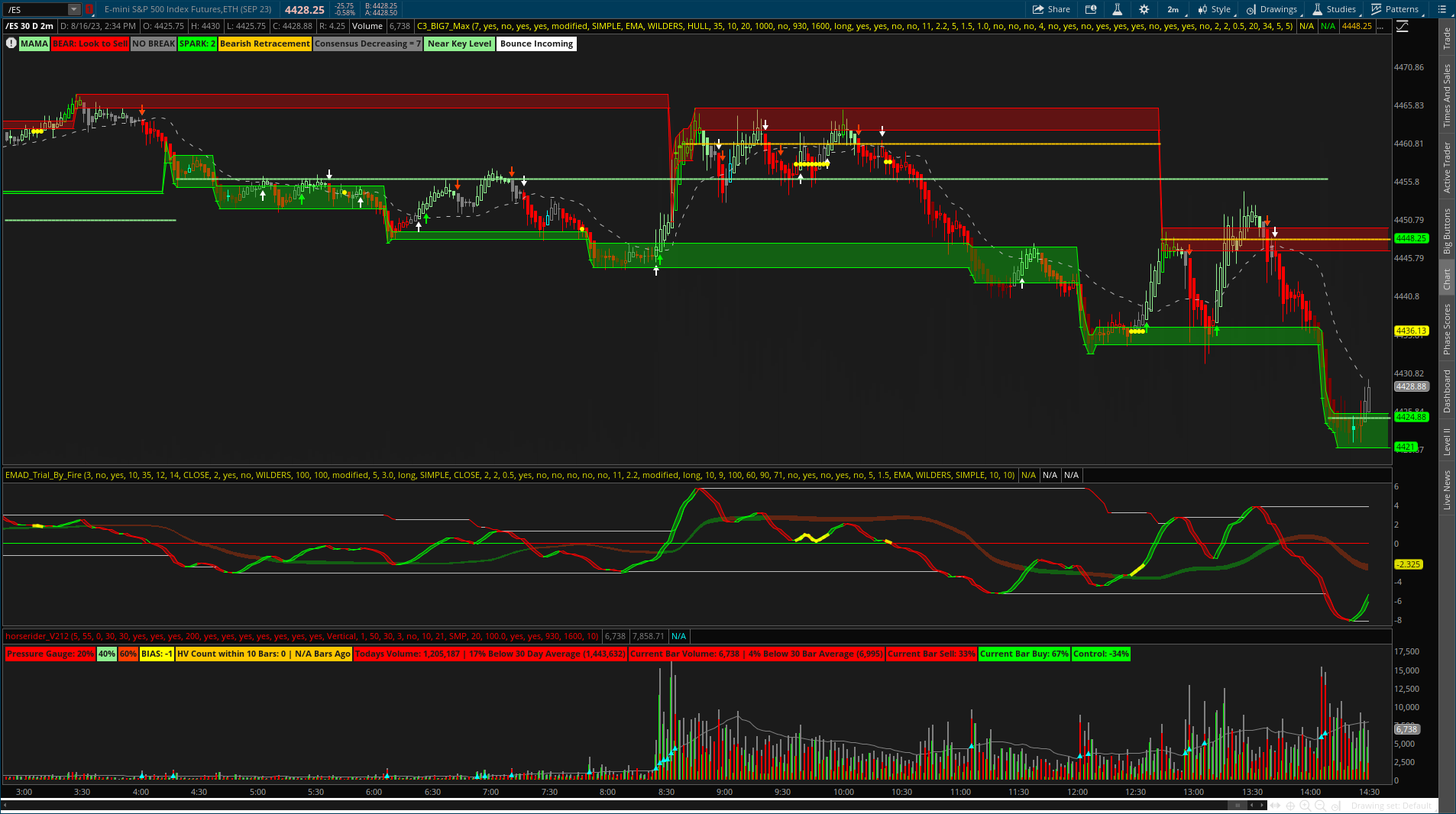Click the HV Count within 10 Bars label
Image resolution: width=1456 pixels, height=814 pixels.
[x=264, y=654]
